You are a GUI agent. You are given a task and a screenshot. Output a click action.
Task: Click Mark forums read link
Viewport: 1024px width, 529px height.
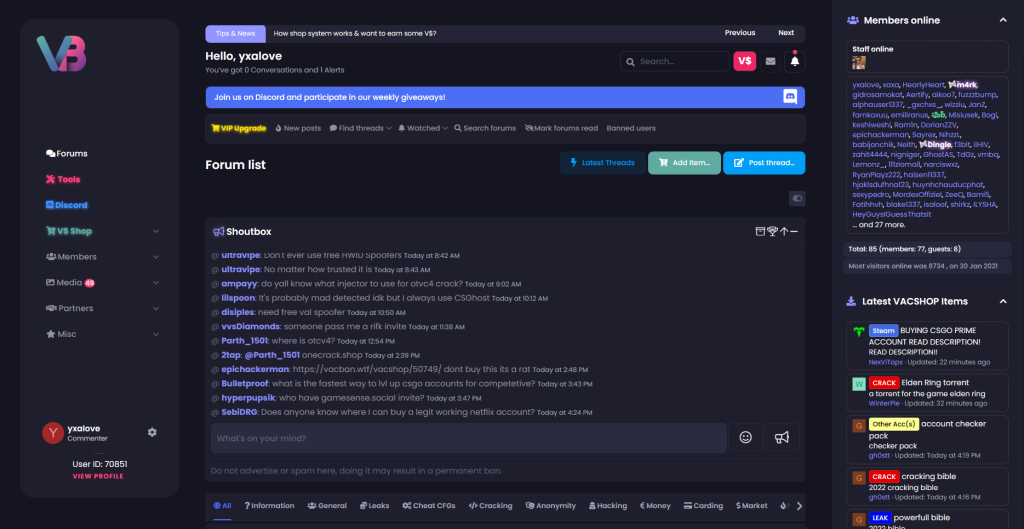pyautogui.click(x=561, y=128)
